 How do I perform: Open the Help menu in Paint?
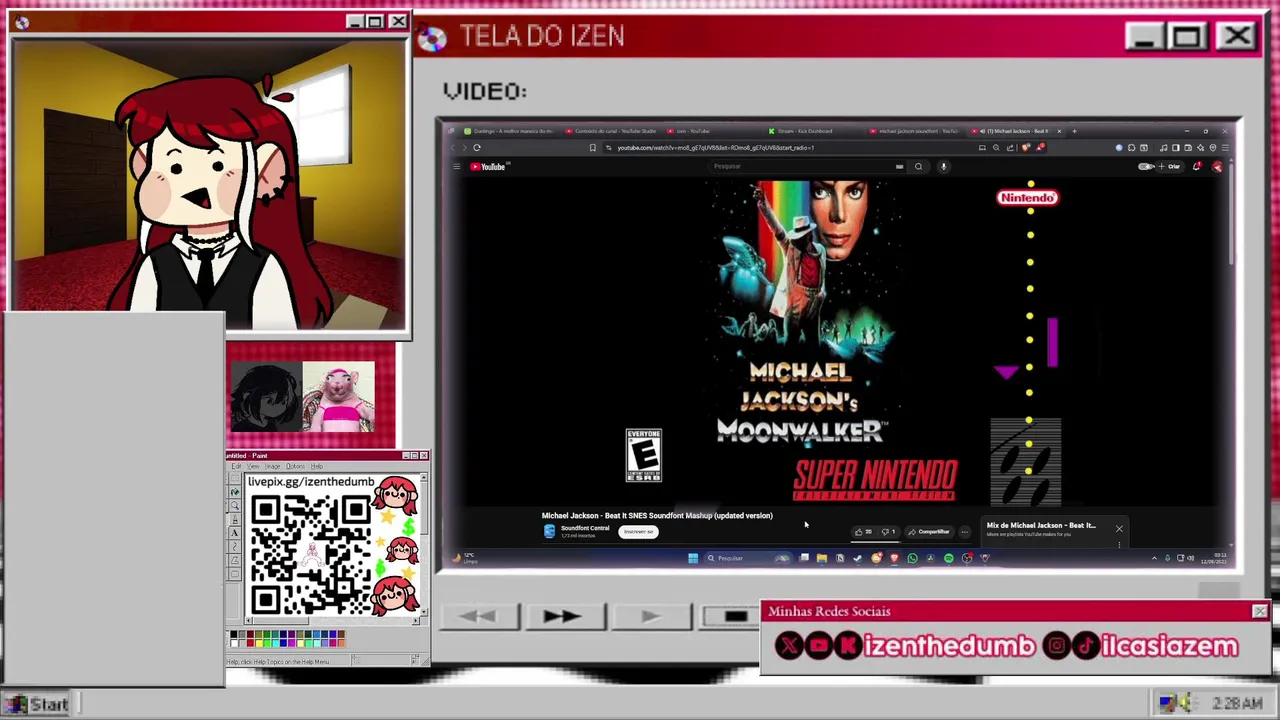[317, 466]
